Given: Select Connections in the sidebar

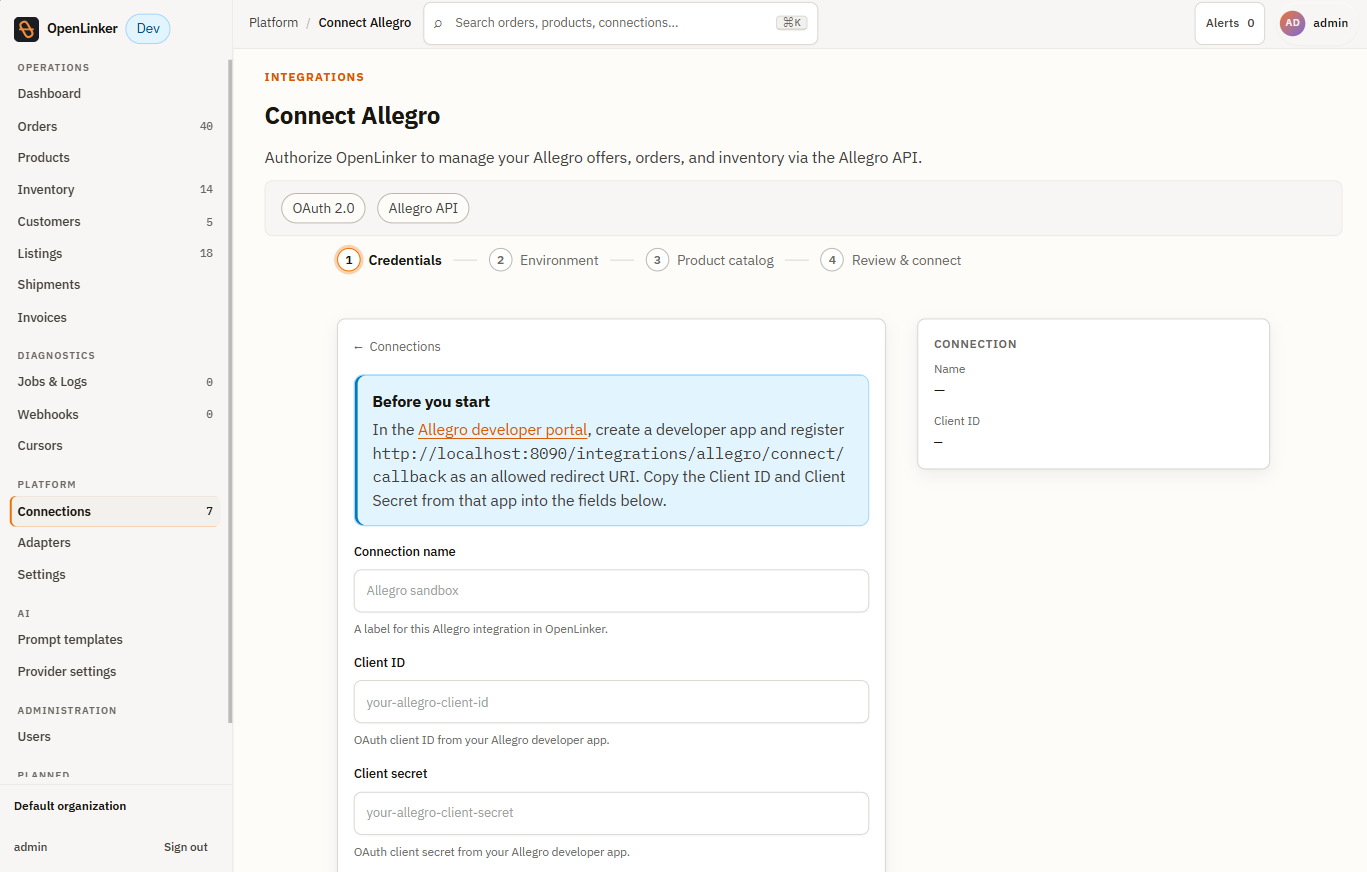Looking at the screenshot, I should [x=115, y=511].
